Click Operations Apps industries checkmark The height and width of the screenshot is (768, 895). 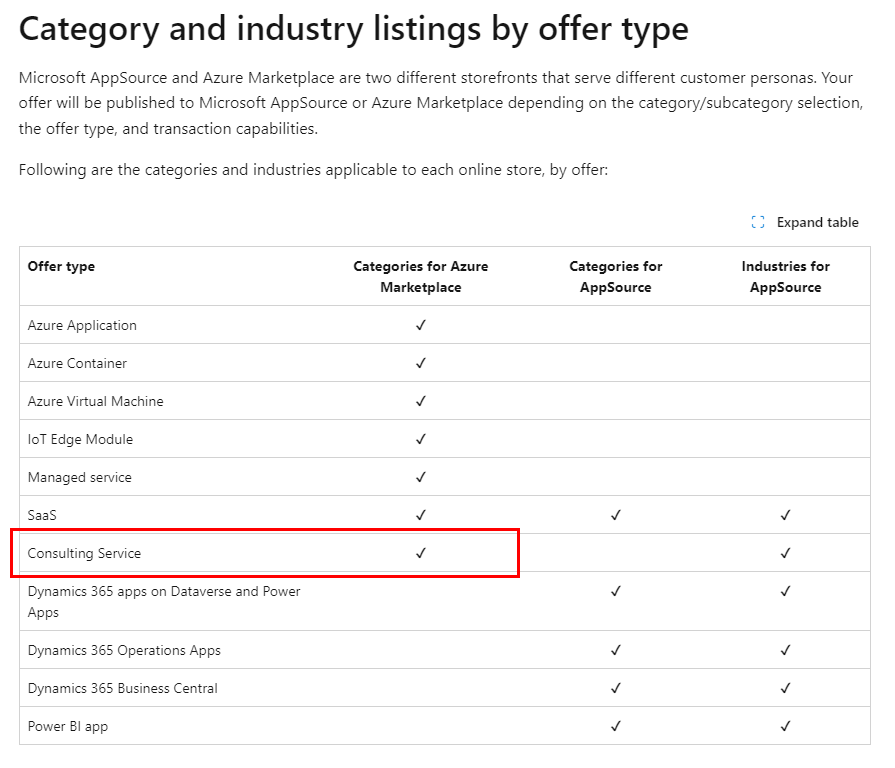(785, 650)
